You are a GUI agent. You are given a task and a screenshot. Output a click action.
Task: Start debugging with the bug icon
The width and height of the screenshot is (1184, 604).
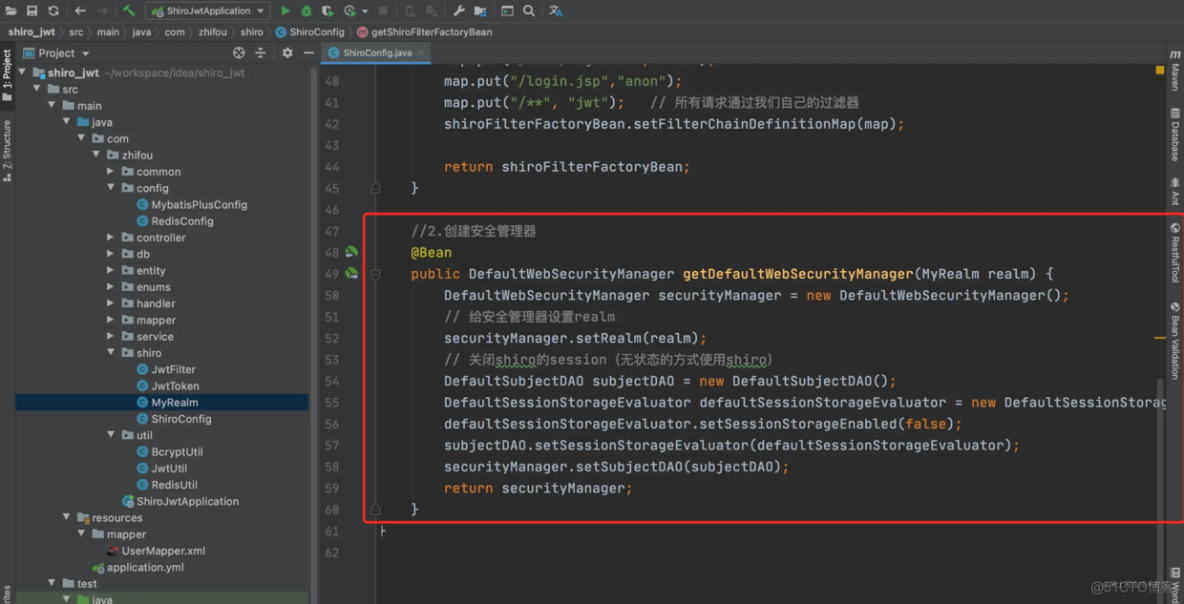306,10
